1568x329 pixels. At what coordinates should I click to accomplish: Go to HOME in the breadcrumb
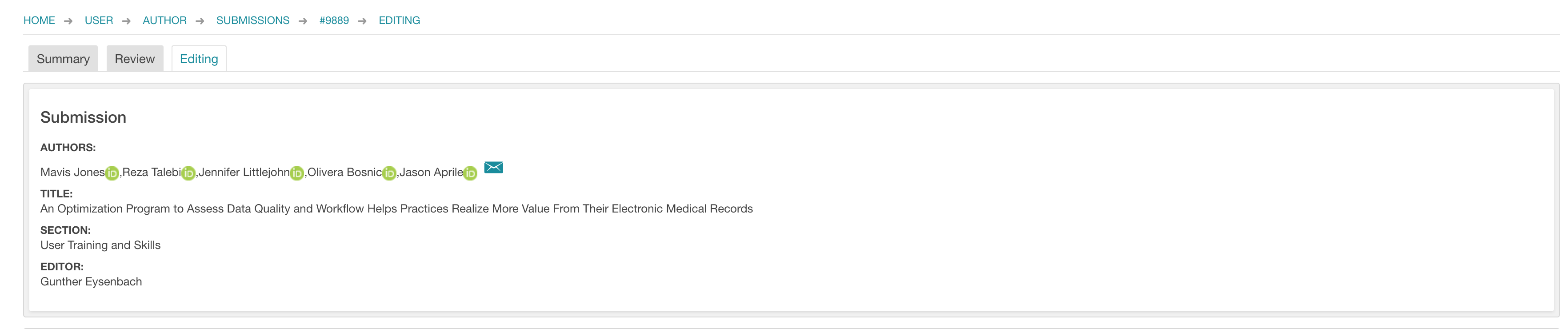[39, 21]
